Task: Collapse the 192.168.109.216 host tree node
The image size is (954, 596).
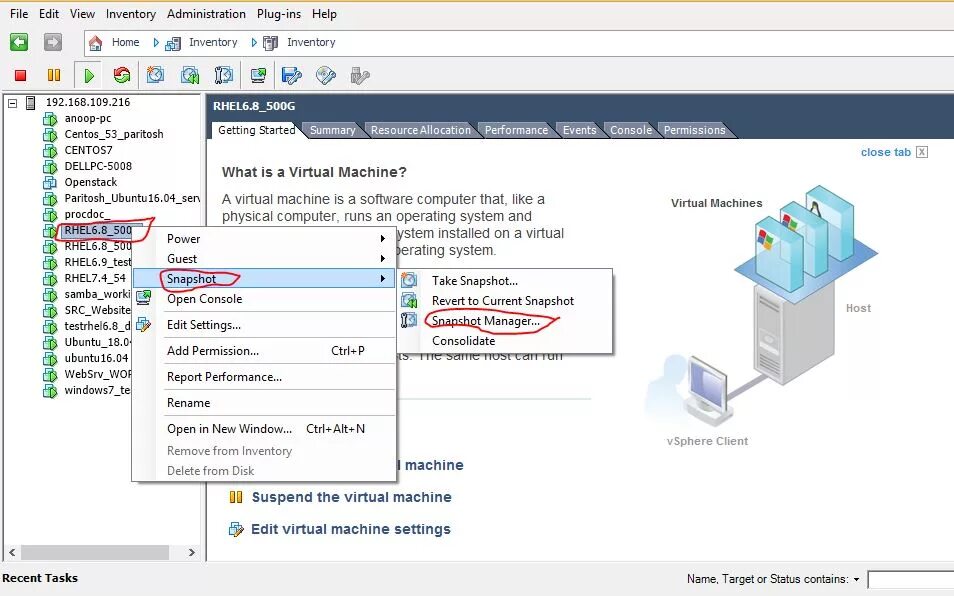Action: tap(12, 103)
